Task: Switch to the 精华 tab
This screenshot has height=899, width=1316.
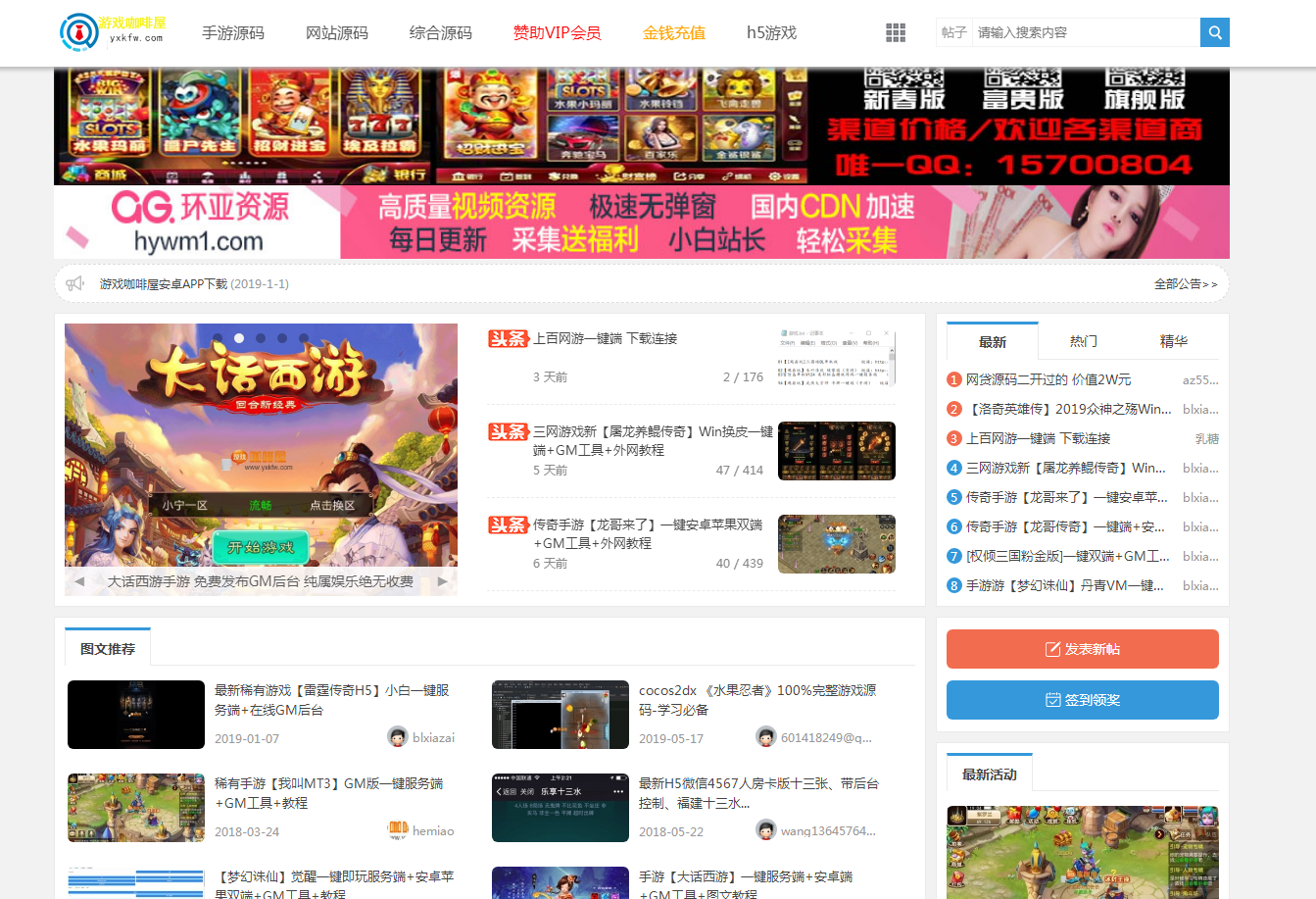Action: coord(1173,341)
